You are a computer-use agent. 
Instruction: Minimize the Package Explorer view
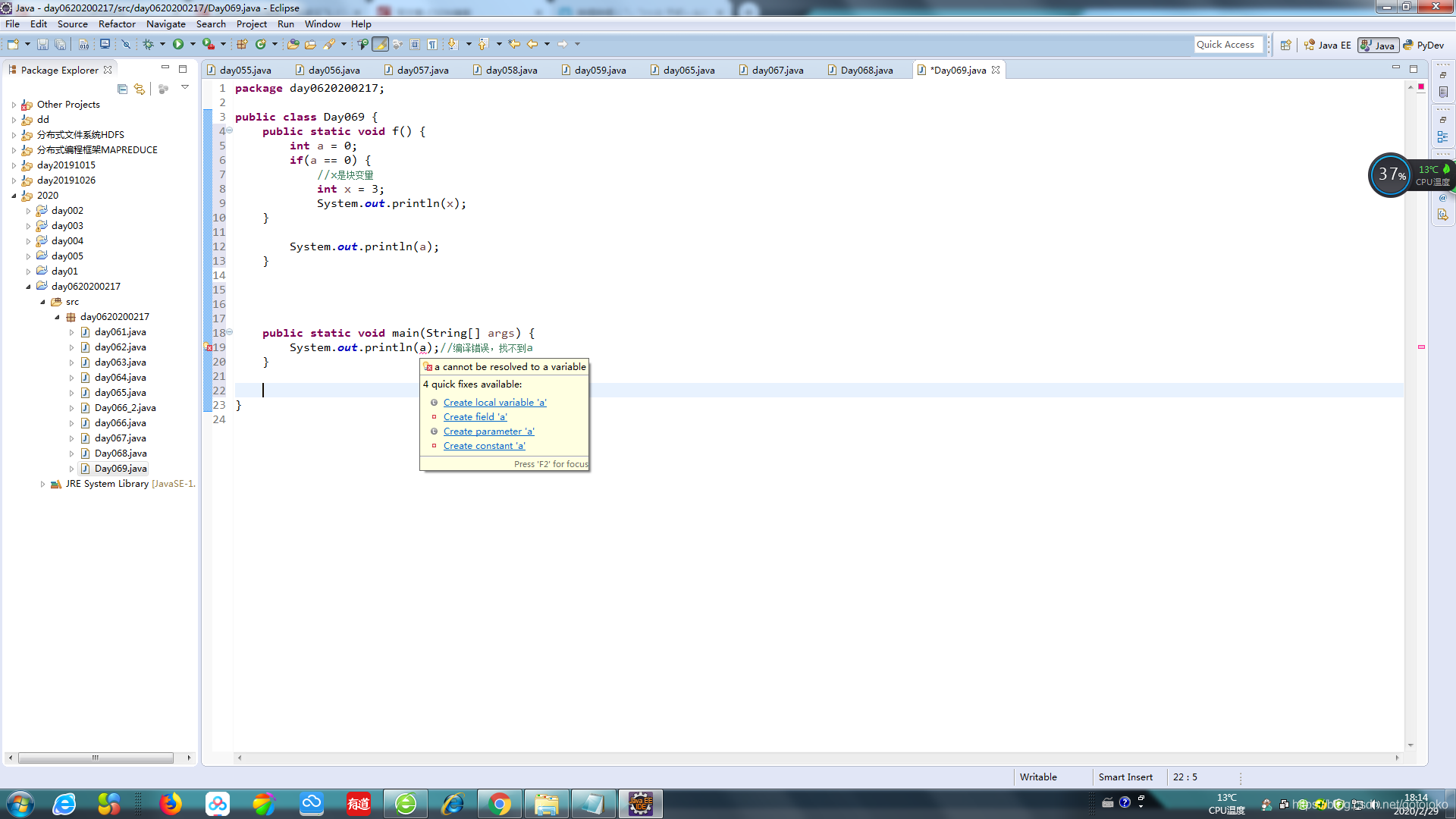tap(165, 68)
